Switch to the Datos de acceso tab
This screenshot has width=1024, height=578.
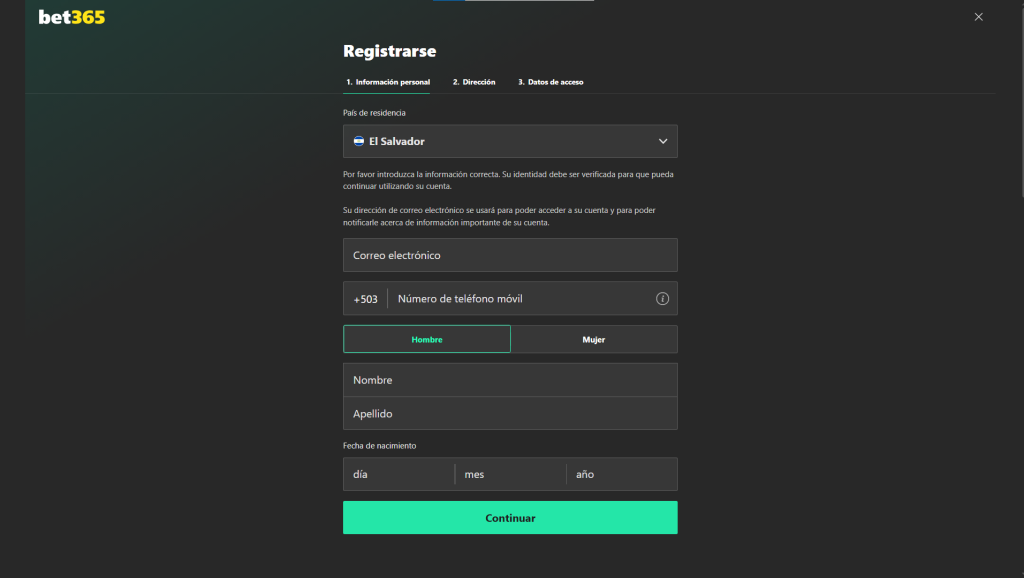[551, 82]
